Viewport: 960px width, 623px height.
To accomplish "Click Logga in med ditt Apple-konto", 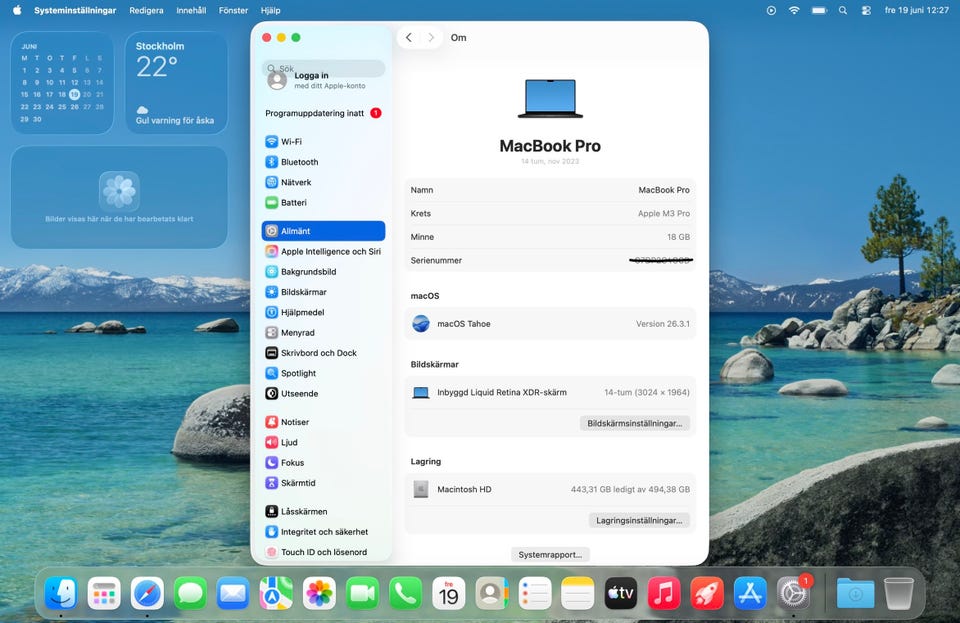I will pyautogui.click(x=323, y=80).
